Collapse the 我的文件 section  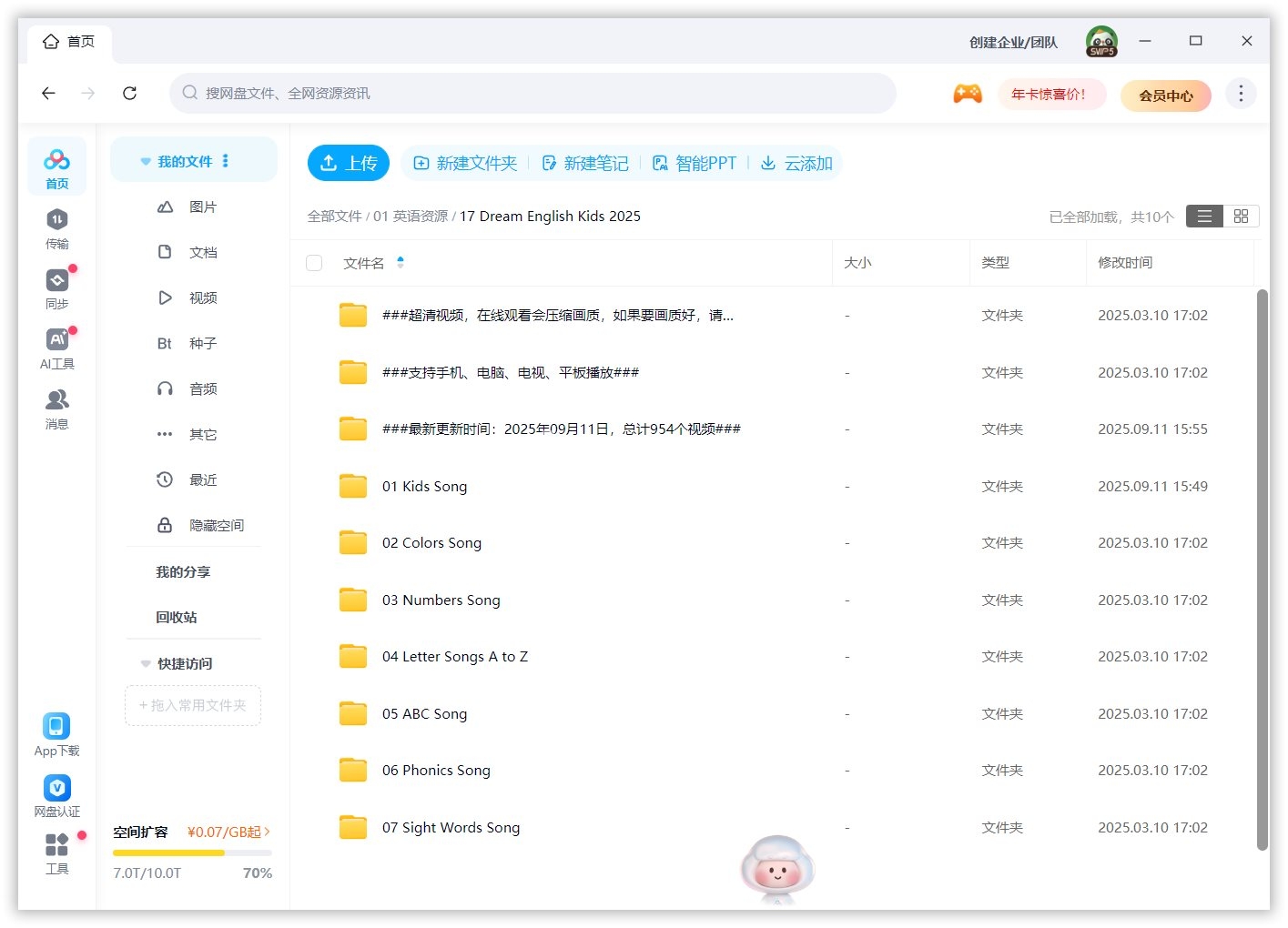(x=146, y=161)
